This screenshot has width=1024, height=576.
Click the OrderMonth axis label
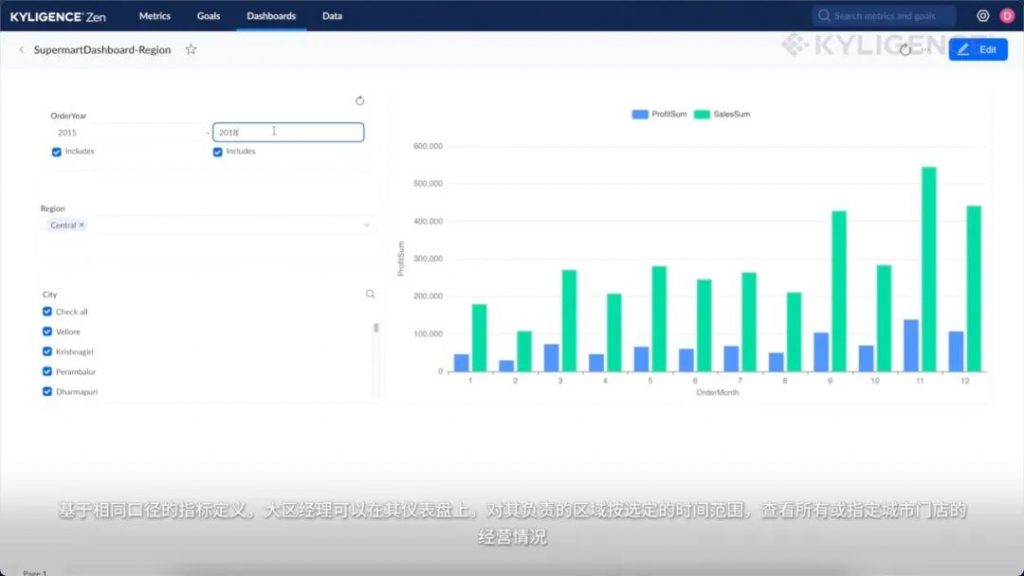coord(717,392)
